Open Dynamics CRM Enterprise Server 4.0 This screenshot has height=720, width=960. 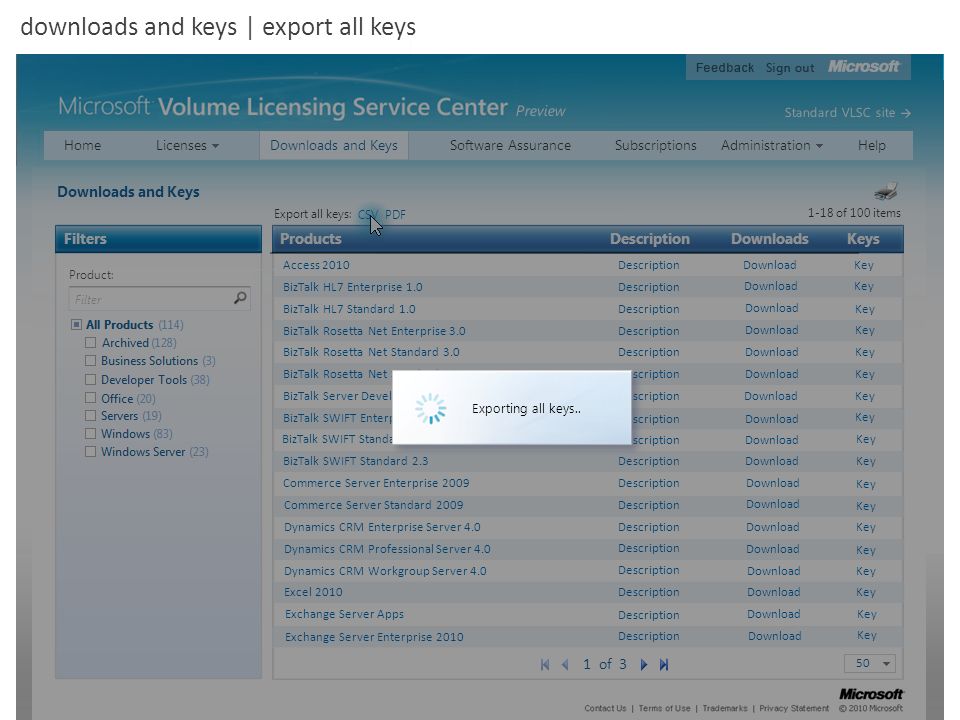tap(382, 527)
